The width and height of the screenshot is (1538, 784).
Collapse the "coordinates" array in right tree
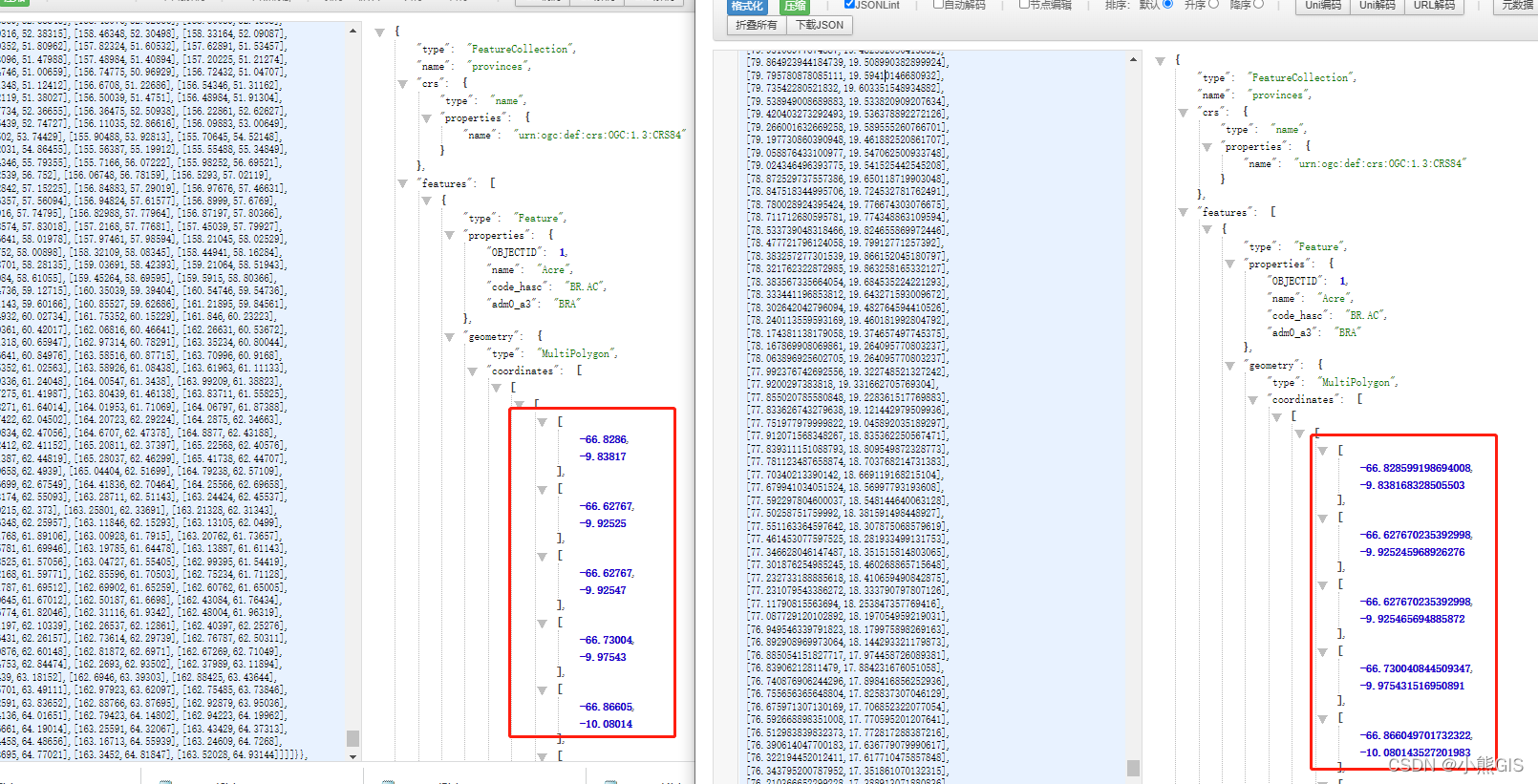click(1252, 400)
